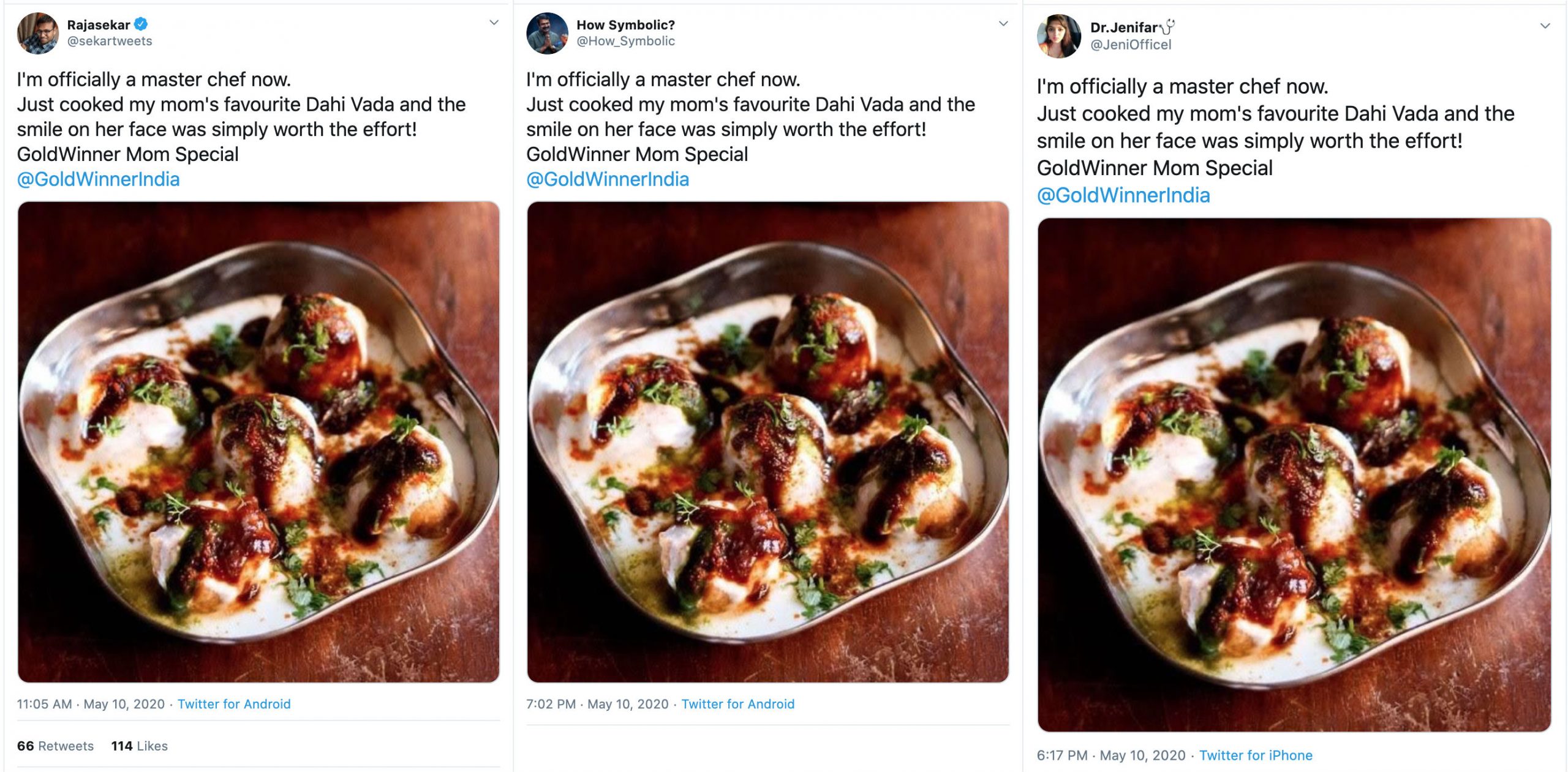The image size is (1568, 772).
Task: Enlarge Dahi Vada photo in How Symbolic's tweet
Action: 767,442
